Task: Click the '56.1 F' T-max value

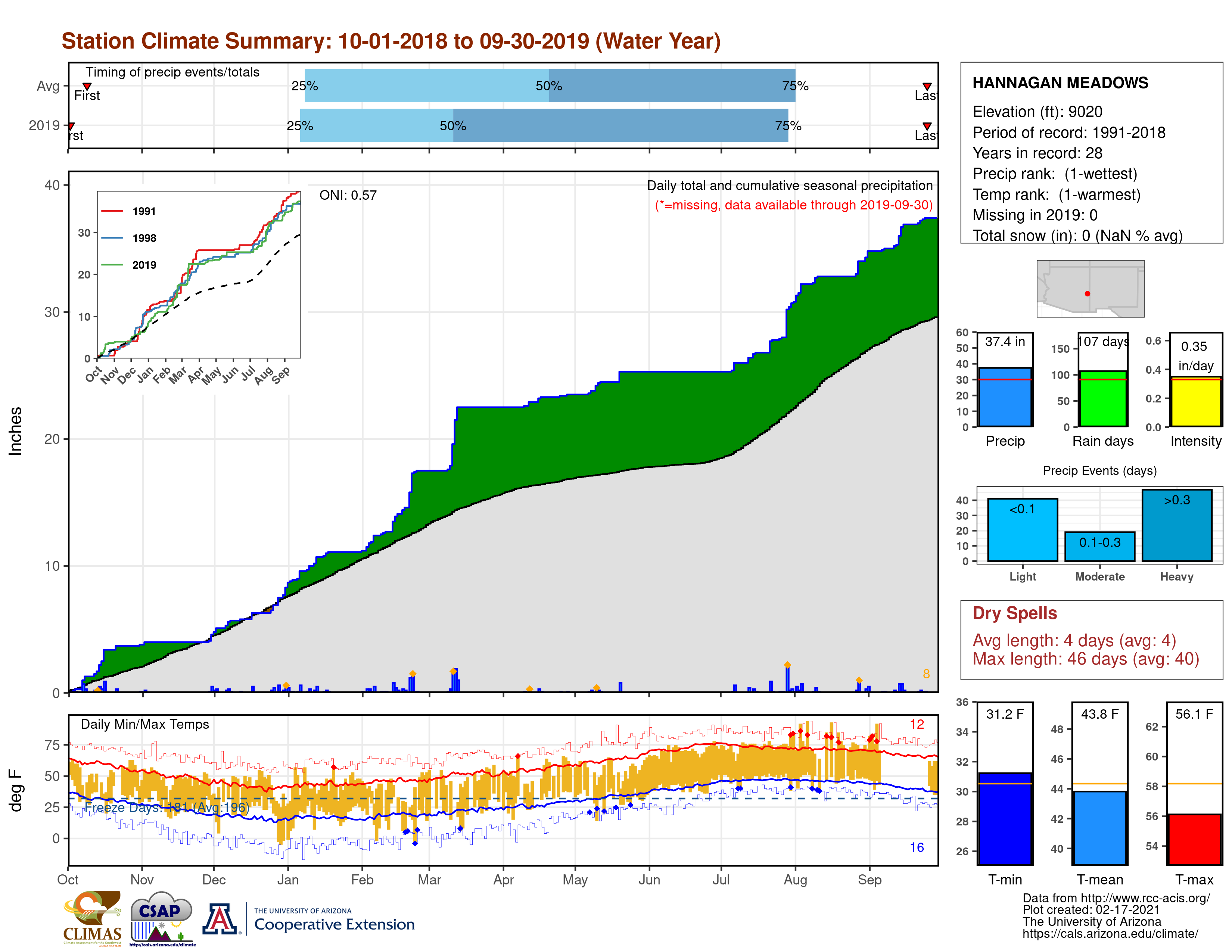Action: pyautogui.click(x=1194, y=714)
